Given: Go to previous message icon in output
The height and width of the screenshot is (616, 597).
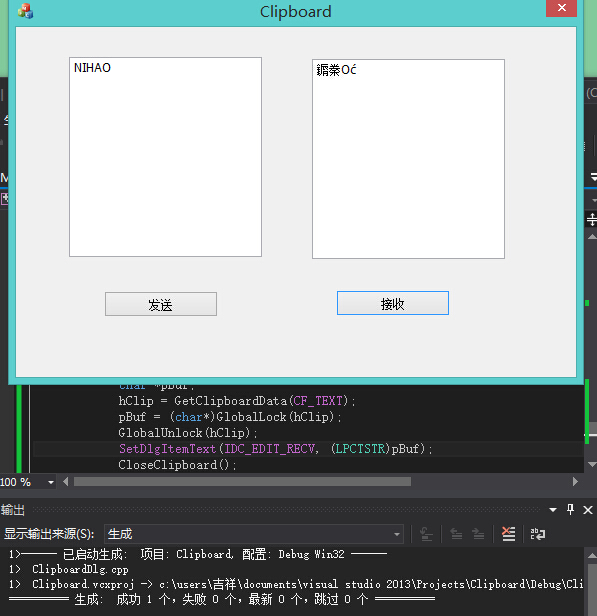Looking at the screenshot, I should [456, 534].
